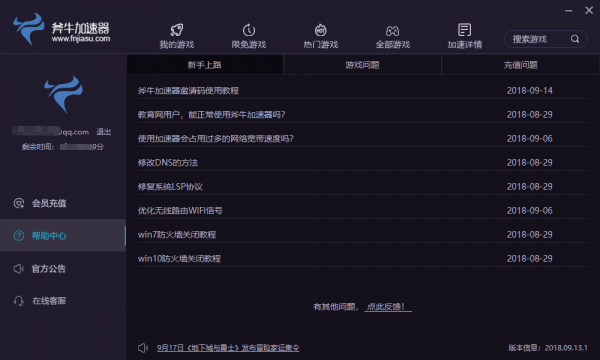Click the version info 2018.09.13.1 text
600x360 pixels.
coord(548,348)
